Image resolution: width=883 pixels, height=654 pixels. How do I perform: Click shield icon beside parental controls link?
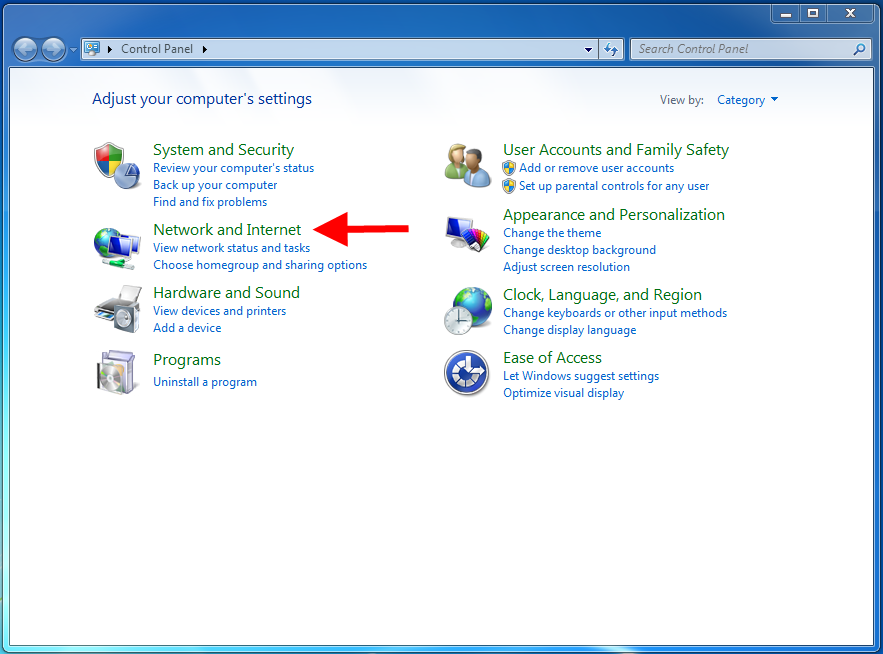(509, 186)
